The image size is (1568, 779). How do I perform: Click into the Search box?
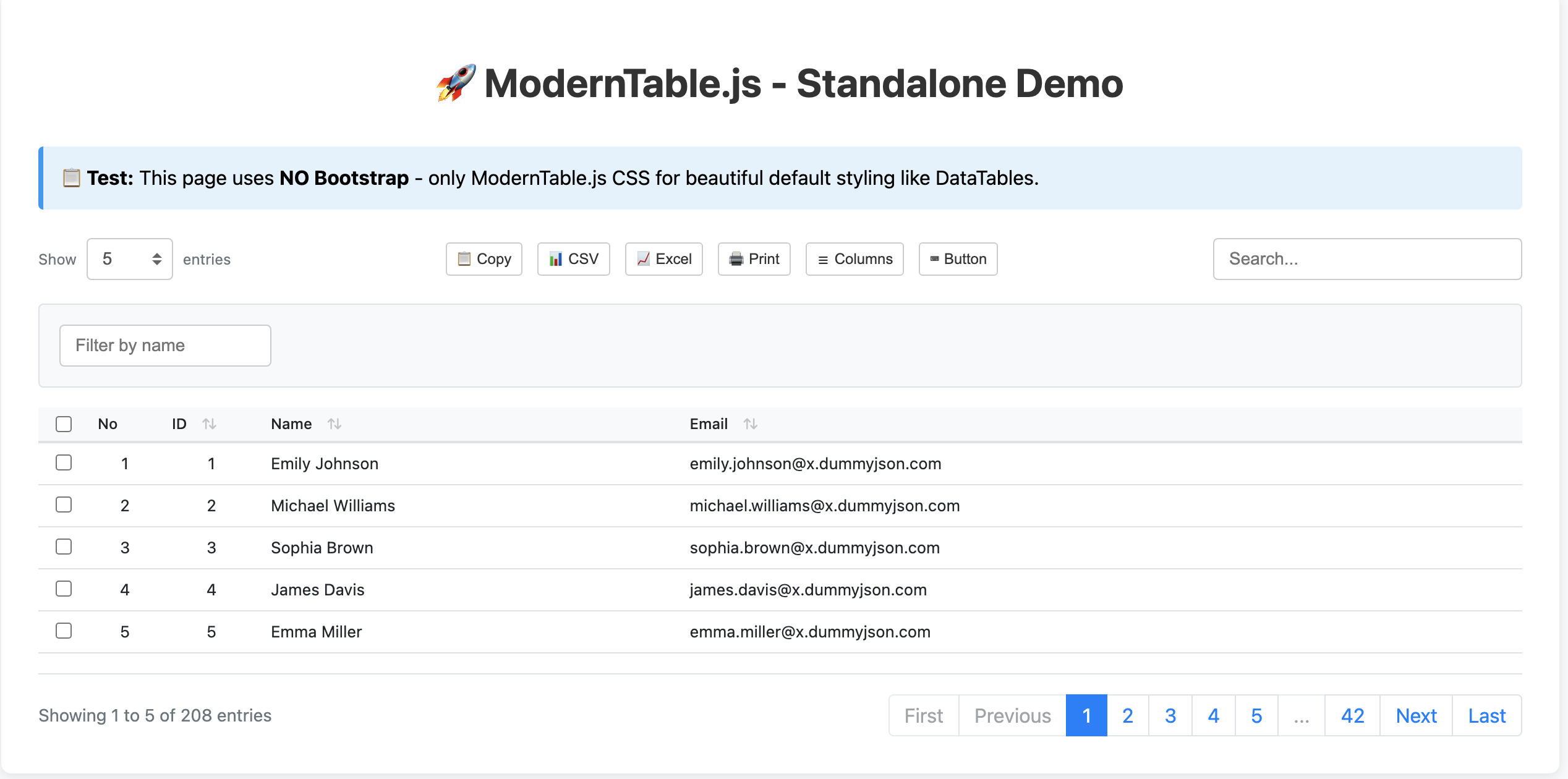pyautogui.click(x=1367, y=259)
